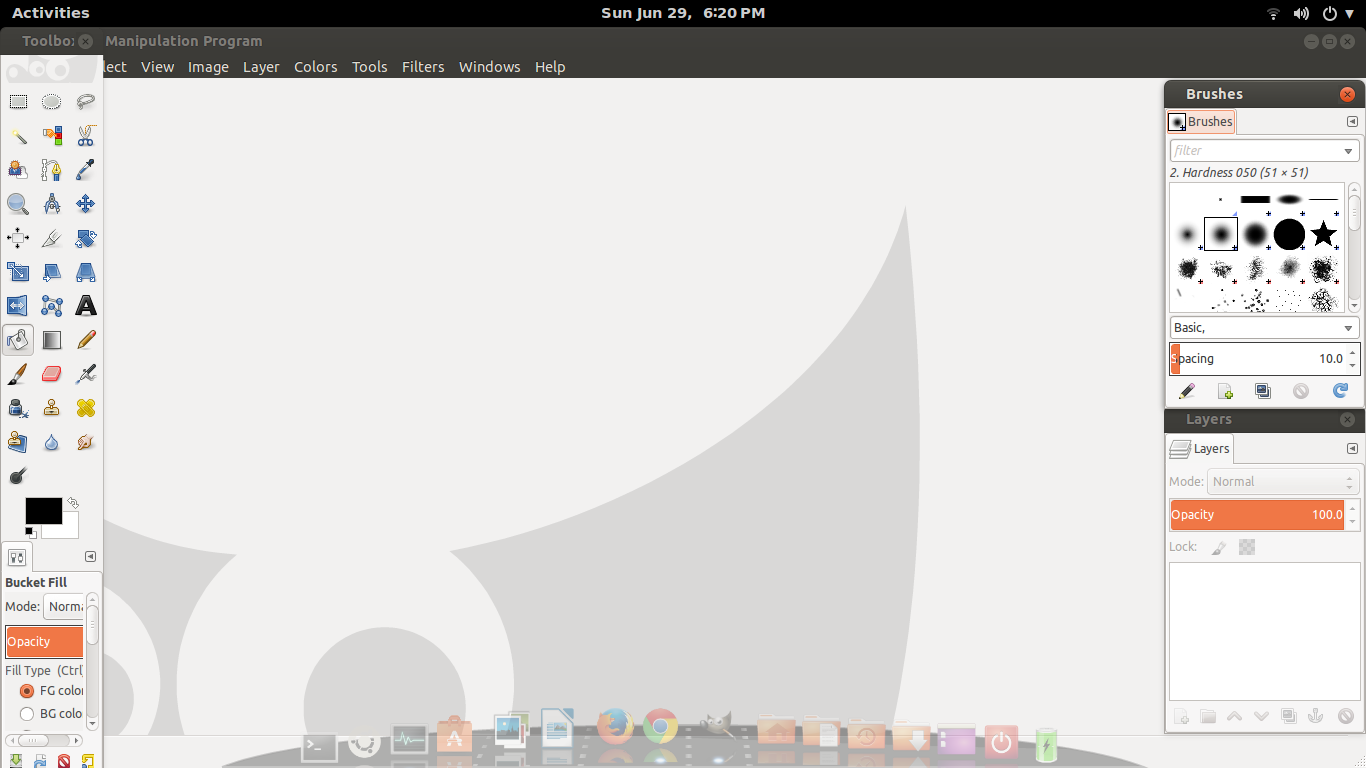
Task: Activate the Foreground Select tool
Action: (18, 170)
